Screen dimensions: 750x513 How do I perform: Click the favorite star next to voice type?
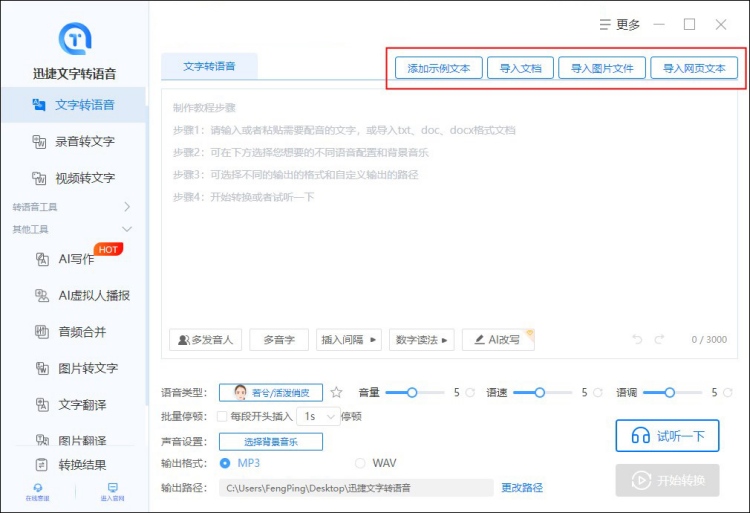(x=337, y=393)
